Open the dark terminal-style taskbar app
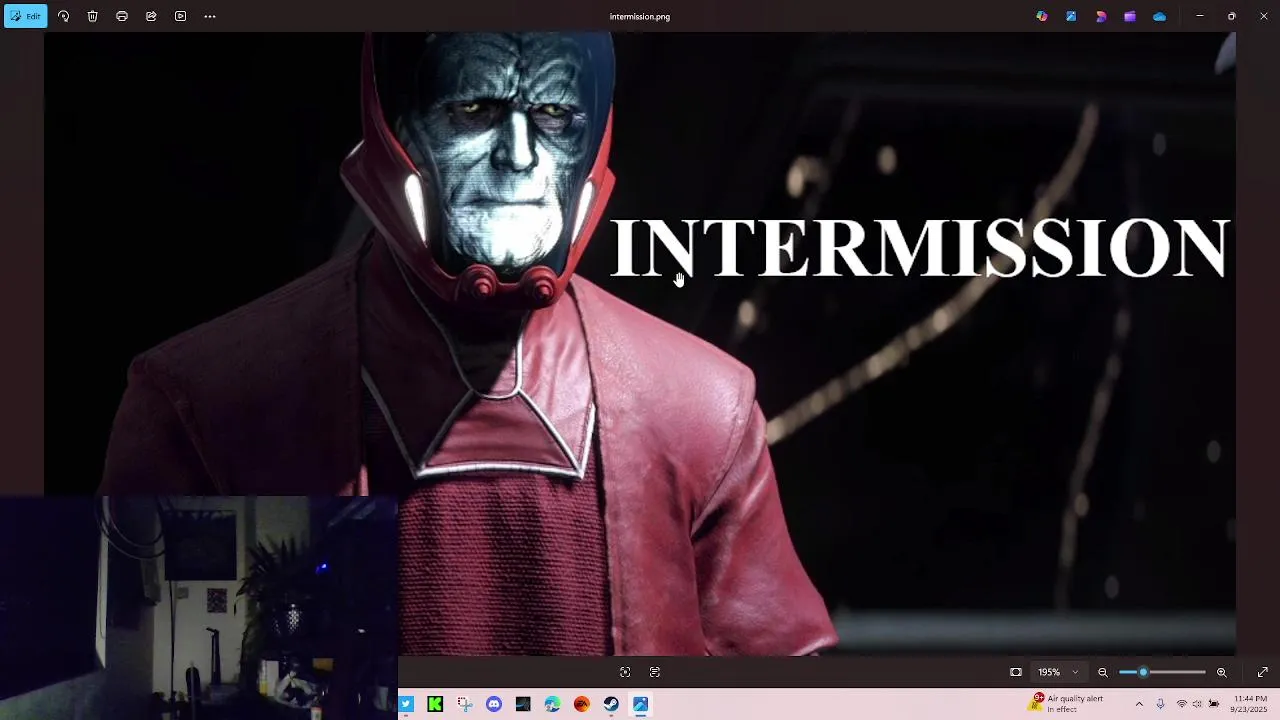 coord(523,704)
